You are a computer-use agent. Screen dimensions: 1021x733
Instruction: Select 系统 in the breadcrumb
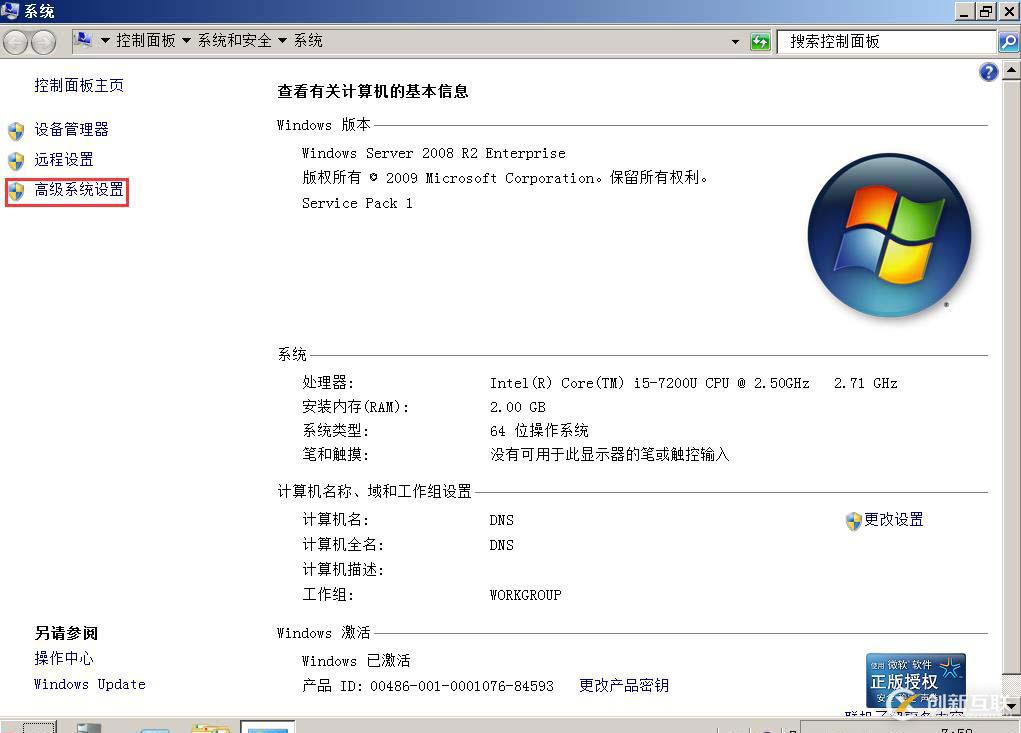point(308,40)
